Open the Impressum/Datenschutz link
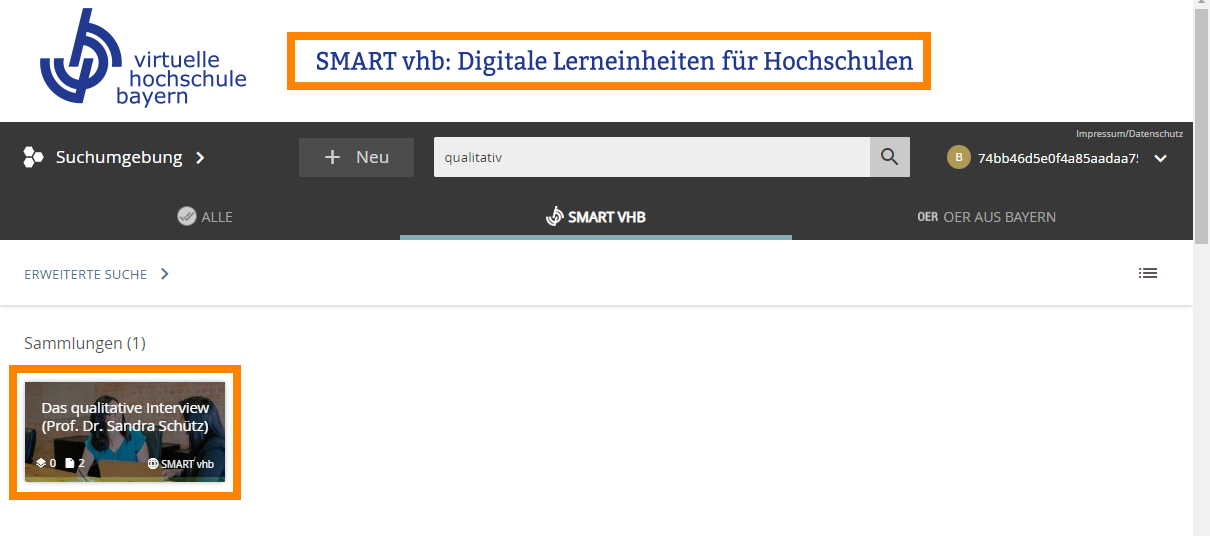The image size is (1210, 536). coord(1129,133)
